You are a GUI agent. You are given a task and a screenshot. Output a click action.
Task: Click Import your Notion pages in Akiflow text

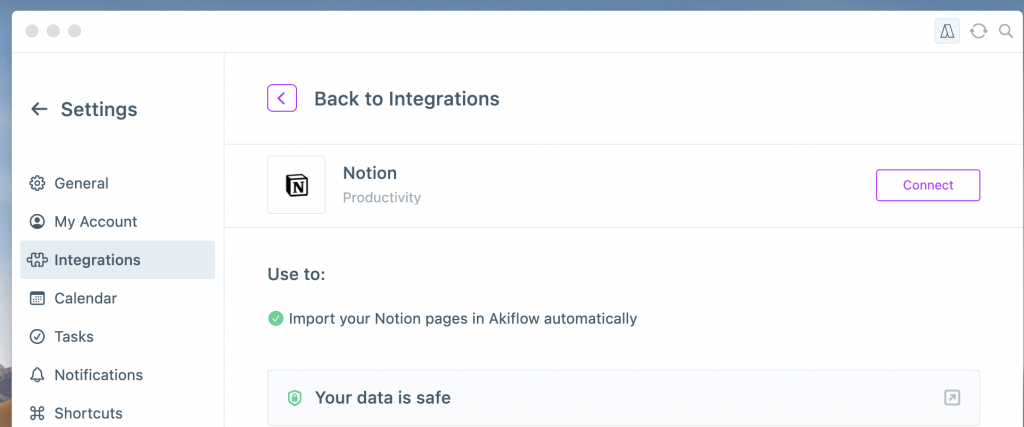pos(462,319)
